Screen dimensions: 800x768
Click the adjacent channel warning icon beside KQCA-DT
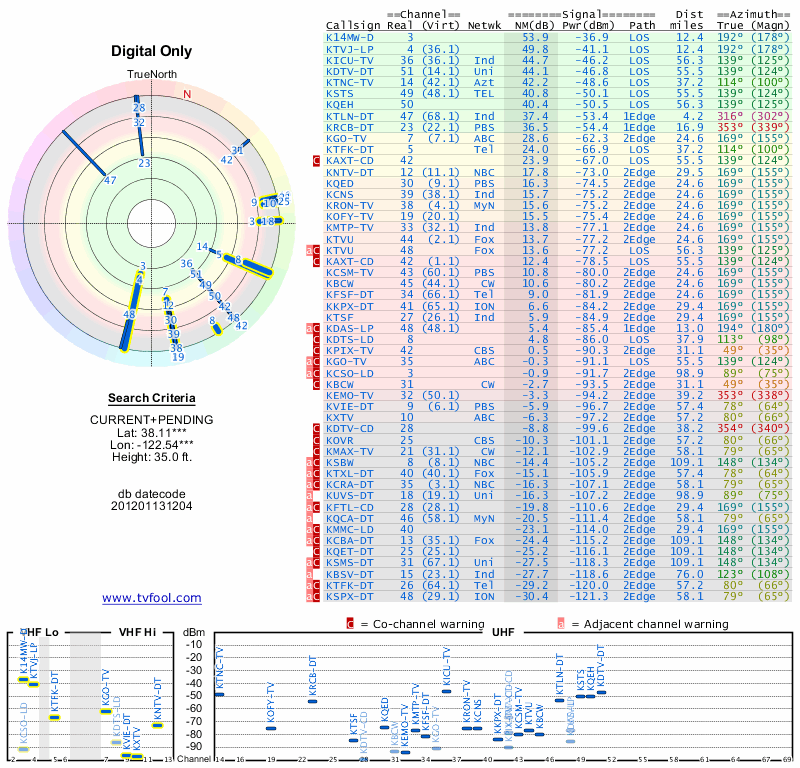[309, 518]
